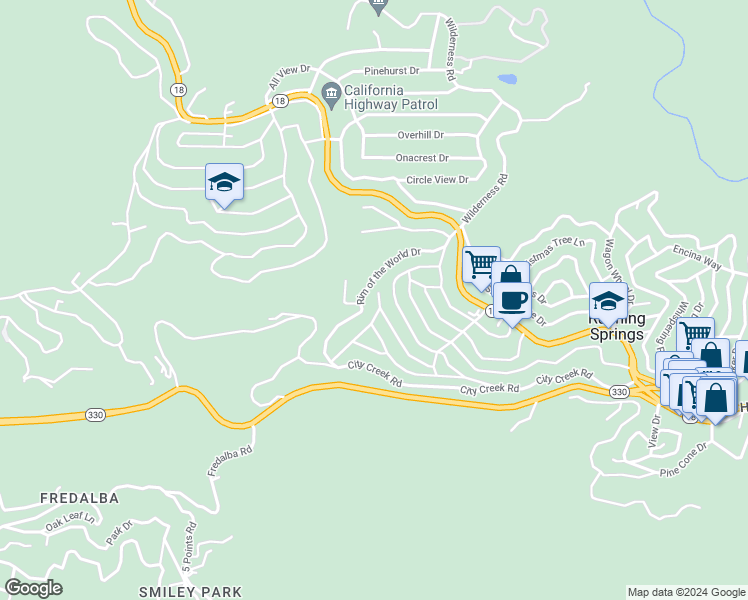Click the Rim of the World Dr label
This screenshot has height=600, width=748.
[x=389, y=276]
